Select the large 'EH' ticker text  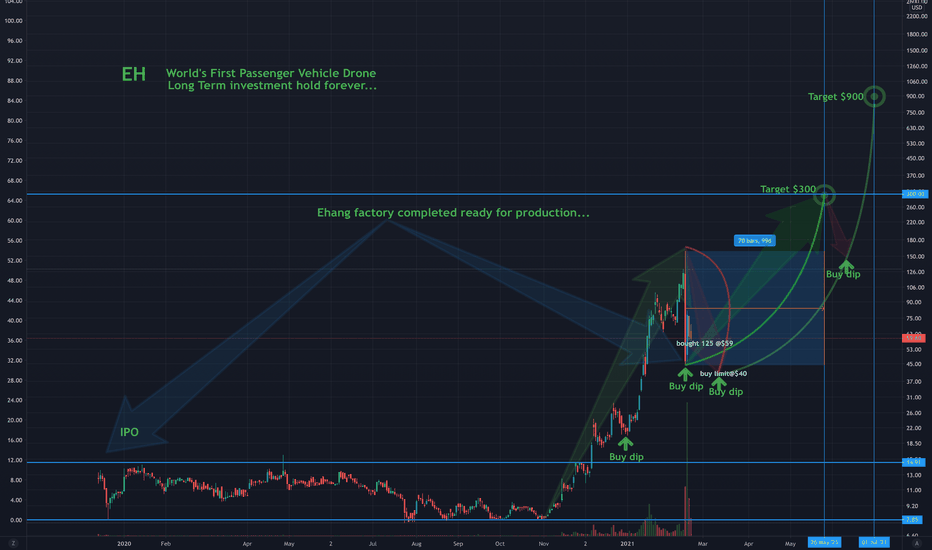pos(134,74)
